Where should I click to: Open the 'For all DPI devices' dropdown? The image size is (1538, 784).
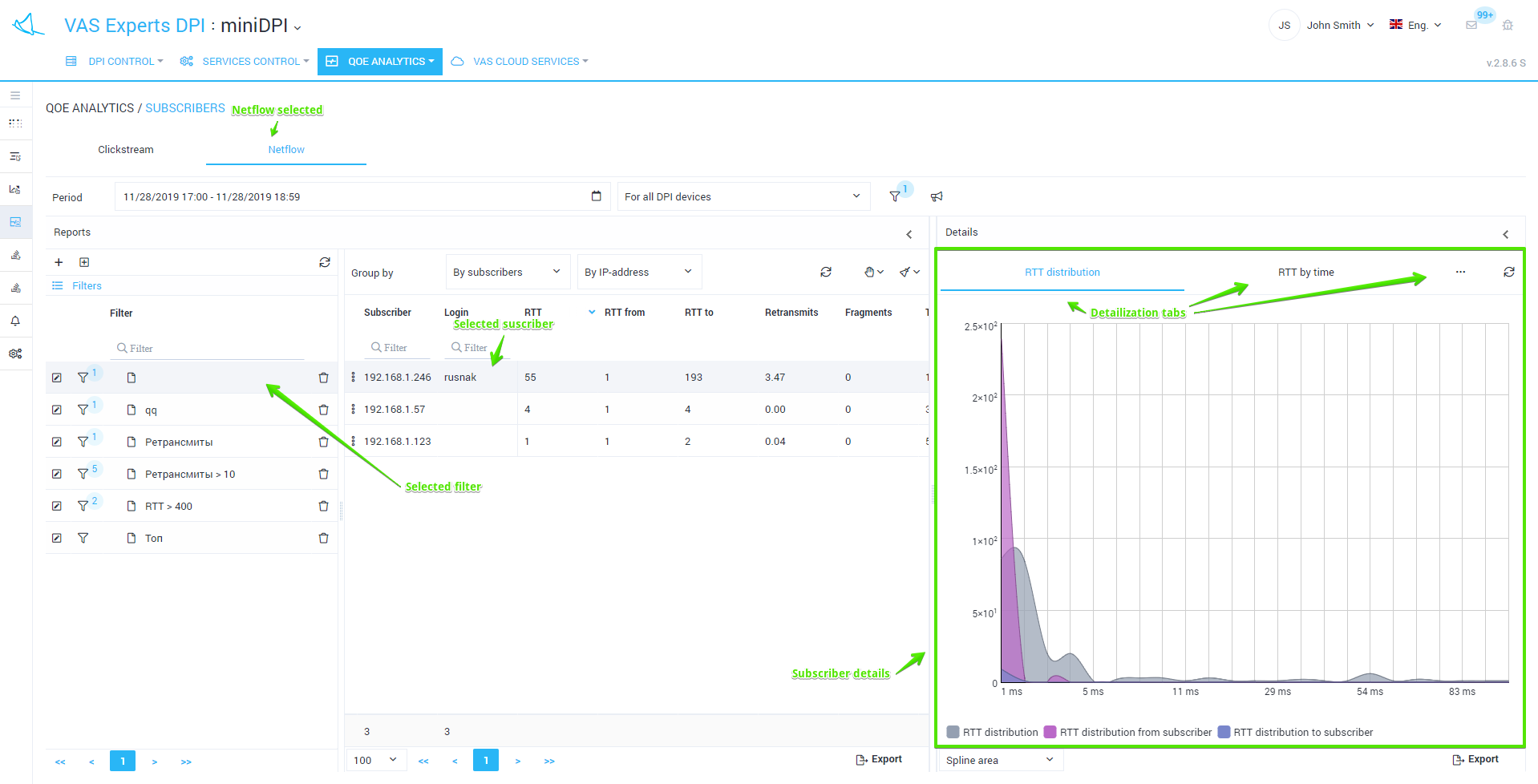pos(743,196)
